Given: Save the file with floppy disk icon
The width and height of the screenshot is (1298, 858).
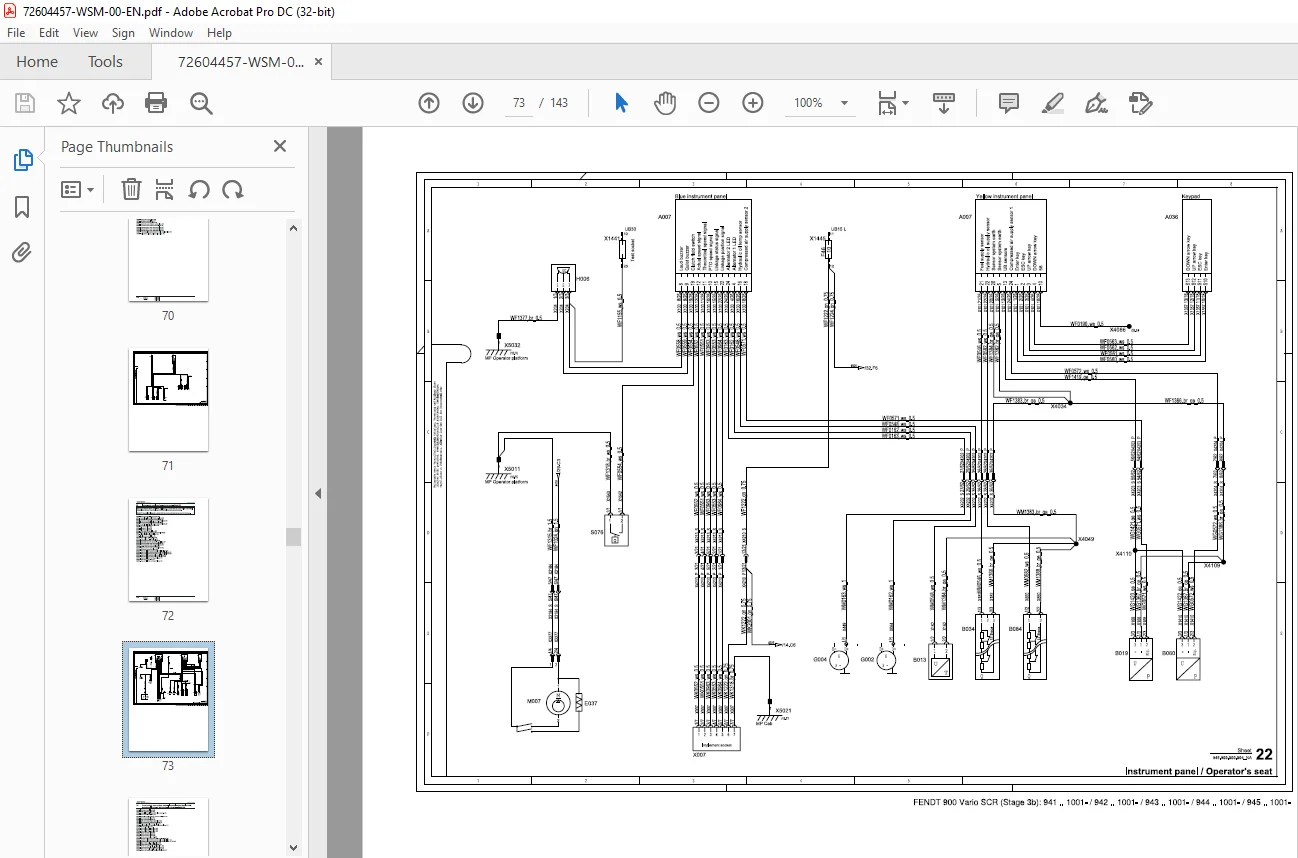Looking at the screenshot, I should (25, 103).
